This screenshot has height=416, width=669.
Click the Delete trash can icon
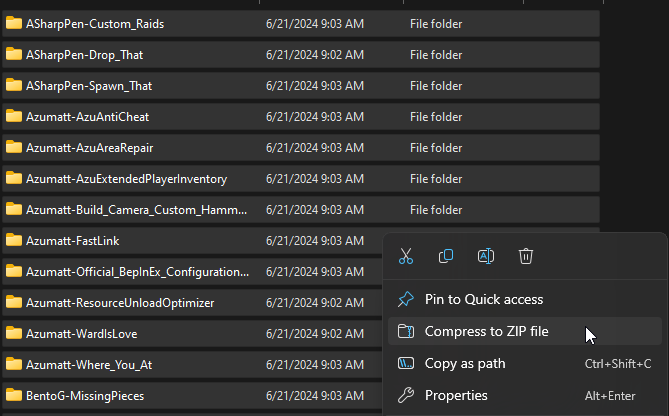tap(526, 256)
